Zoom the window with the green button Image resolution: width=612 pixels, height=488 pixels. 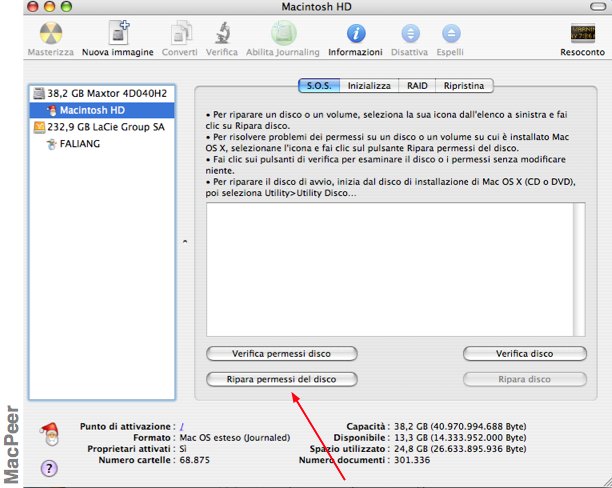tap(67, 7)
